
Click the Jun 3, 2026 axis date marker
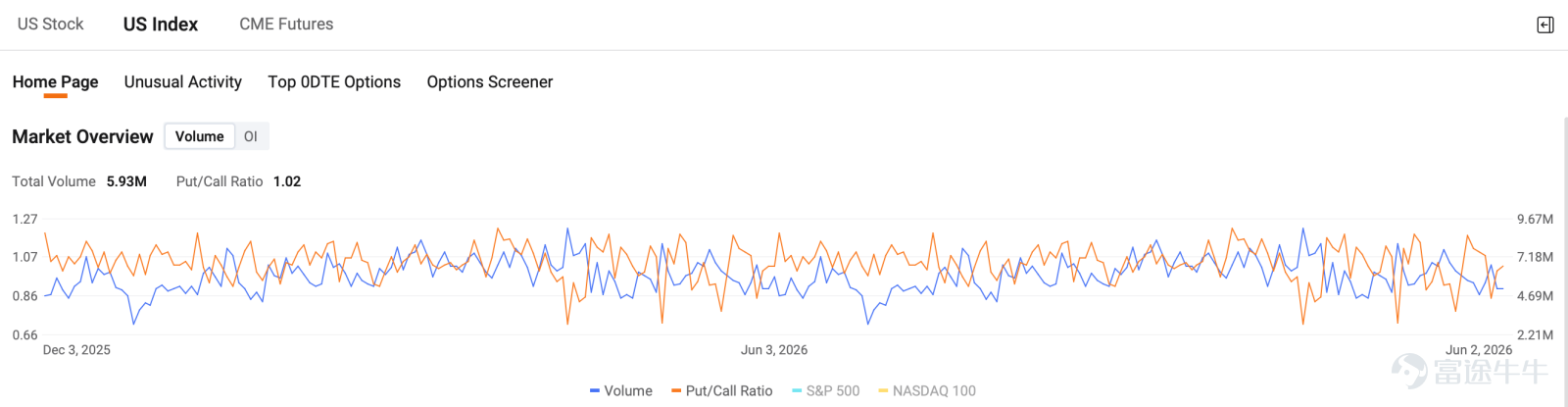click(x=774, y=350)
